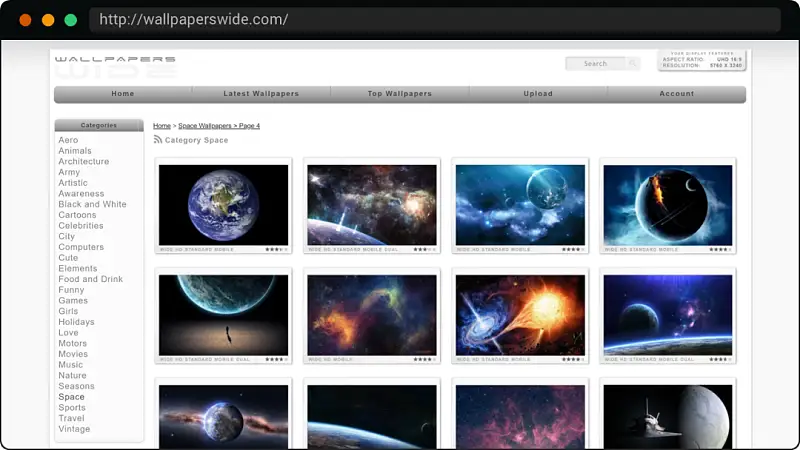Click the WallpapersWide logo
800x450 pixels.
coord(115,67)
